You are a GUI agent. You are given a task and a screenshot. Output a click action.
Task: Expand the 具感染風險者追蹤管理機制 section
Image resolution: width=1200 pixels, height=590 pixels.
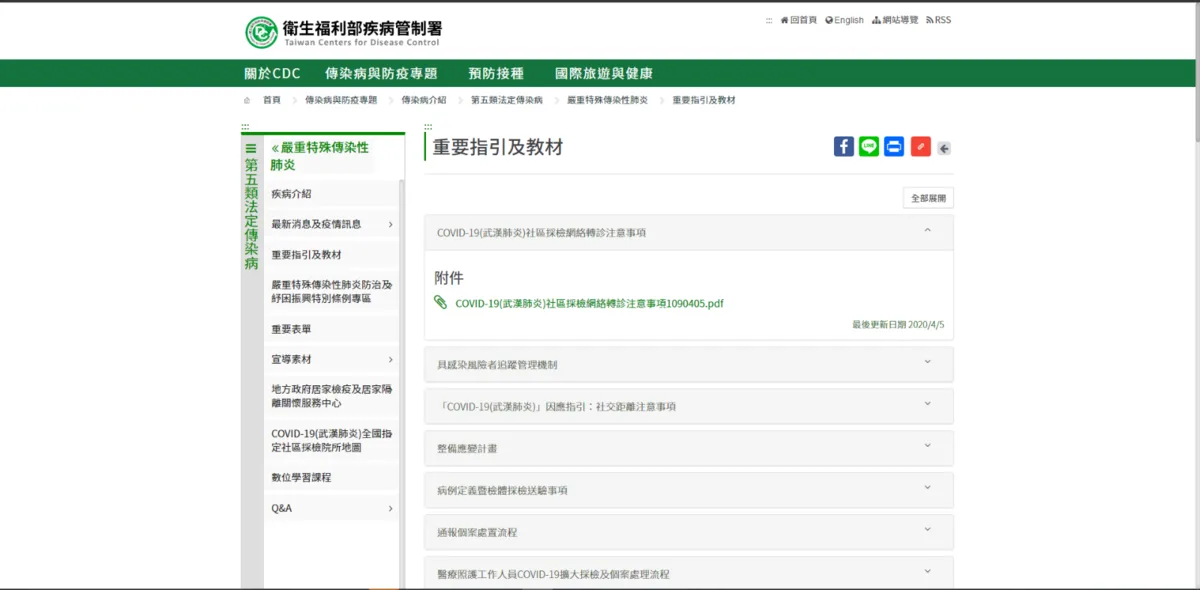pyautogui.click(x=689, y=364)
